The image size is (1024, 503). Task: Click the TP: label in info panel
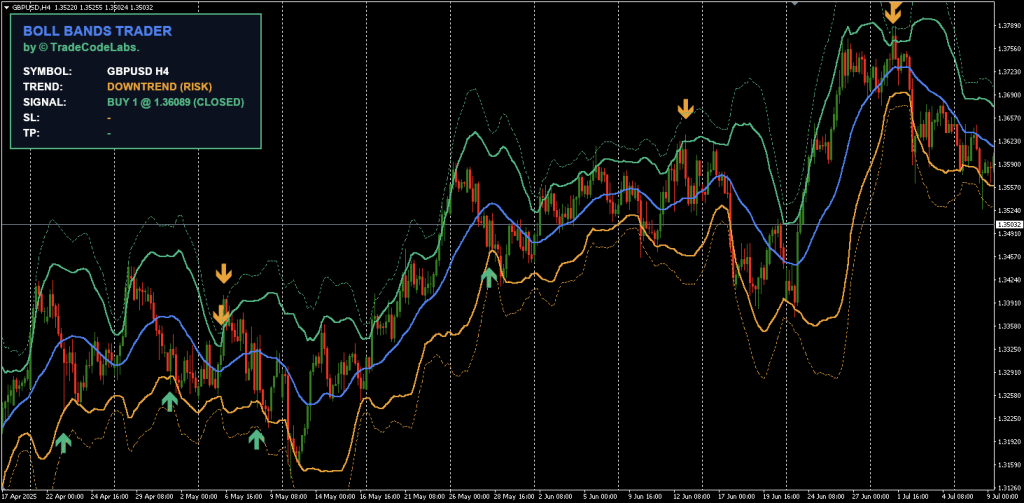point(31,134)
